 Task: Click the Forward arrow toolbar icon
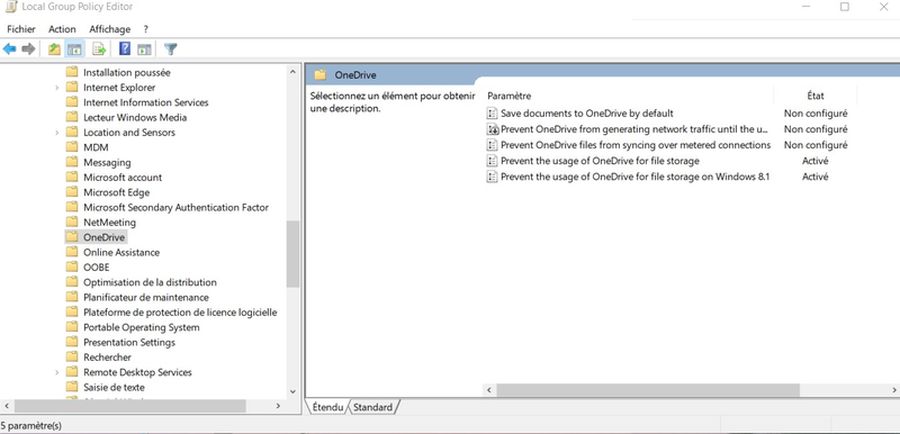pos(28,49)
